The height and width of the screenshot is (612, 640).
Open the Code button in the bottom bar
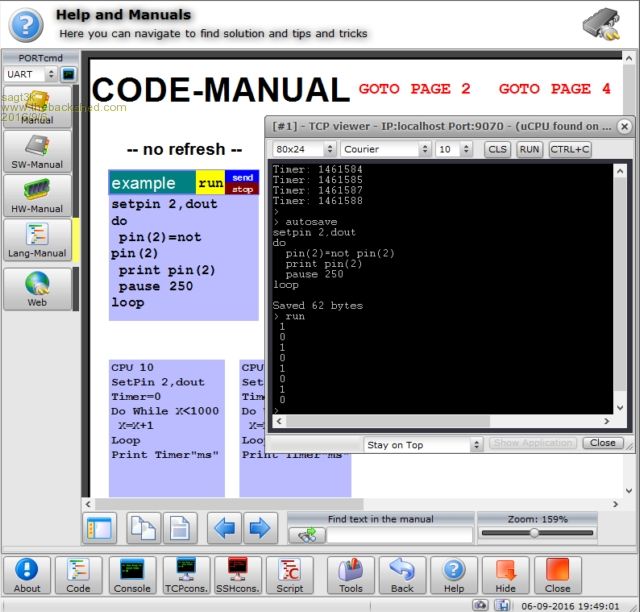78,574
